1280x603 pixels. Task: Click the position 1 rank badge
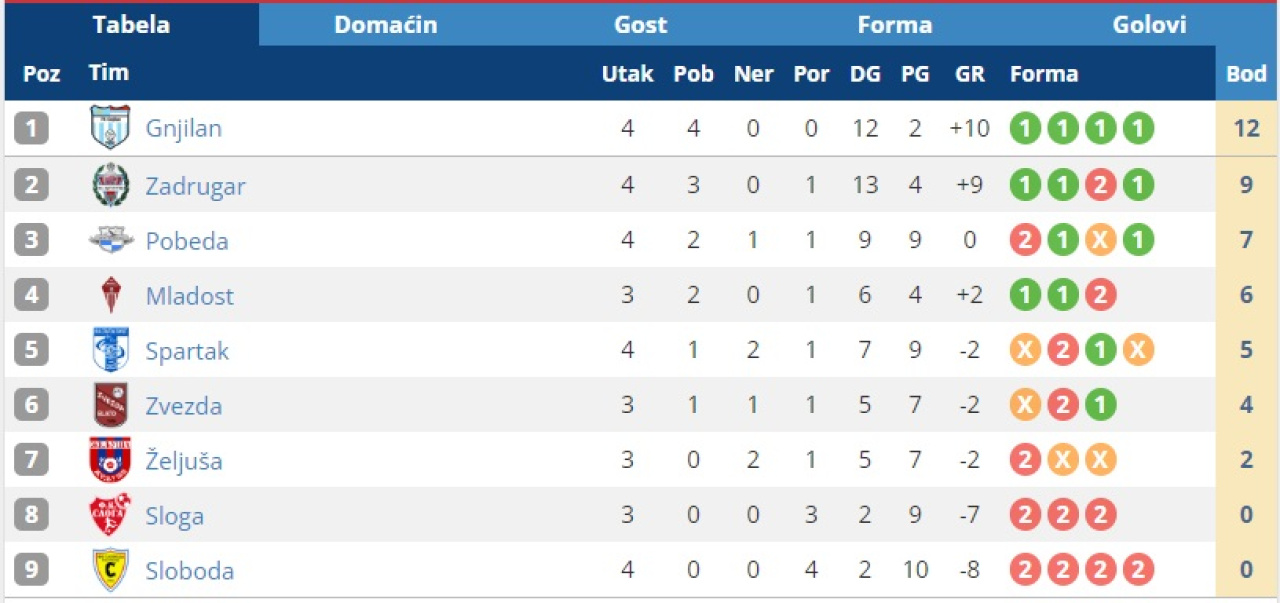(31, 128)
